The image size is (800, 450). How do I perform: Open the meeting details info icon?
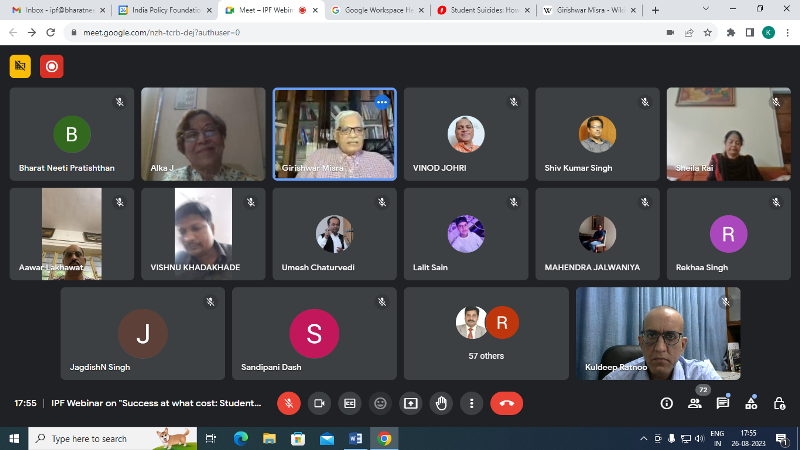coord(667,403)
